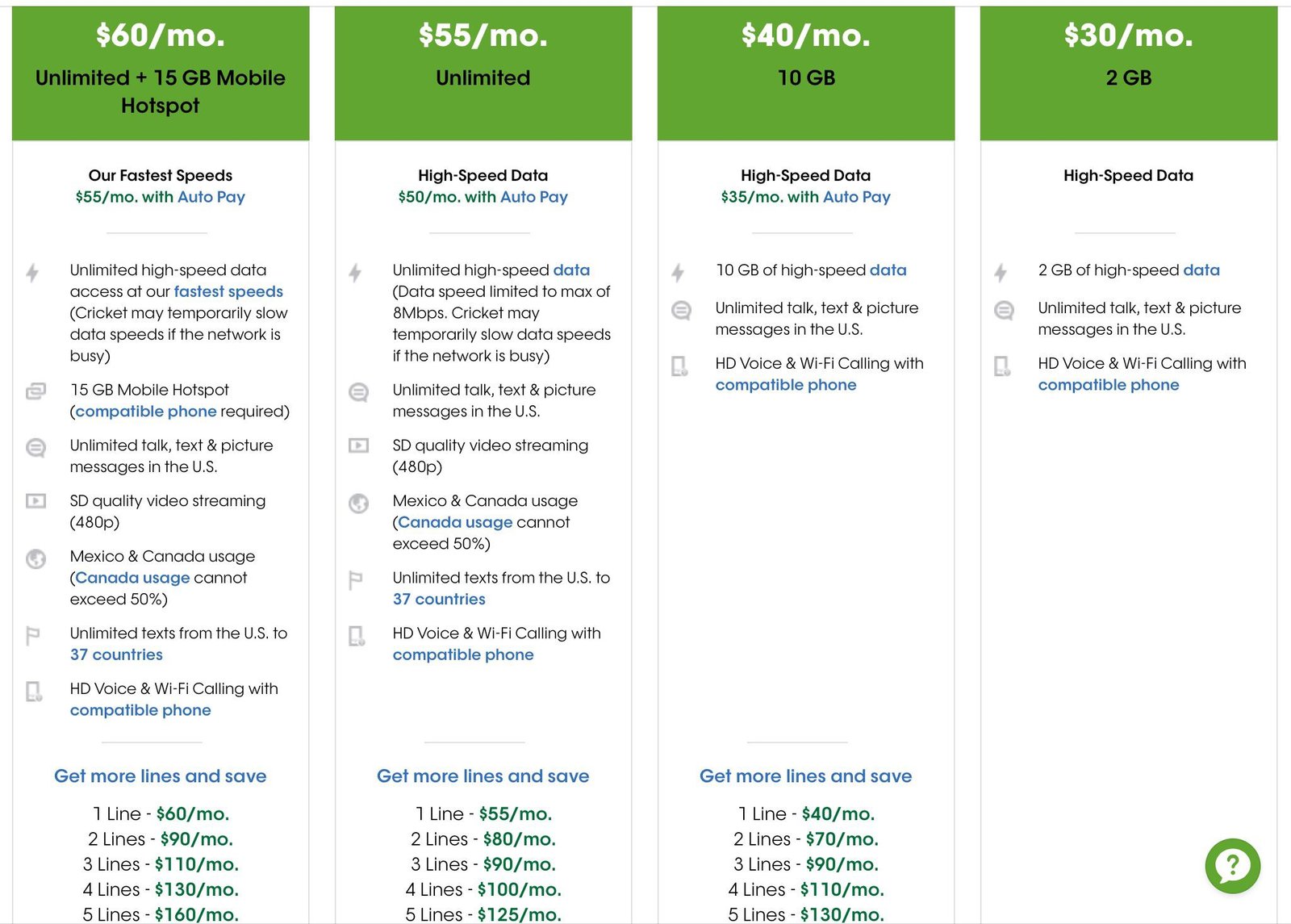
Task: Click phone icon in $55/mo. plan
Action: click(x=357, y=636)
